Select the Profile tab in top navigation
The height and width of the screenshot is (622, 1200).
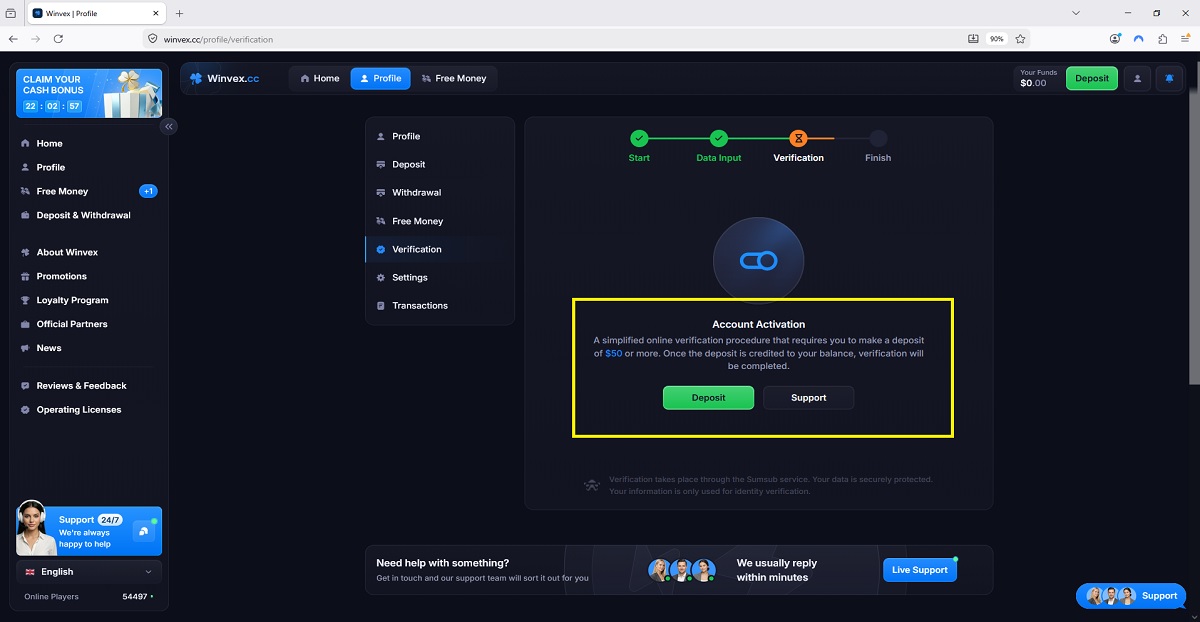(x=380, y=78)
